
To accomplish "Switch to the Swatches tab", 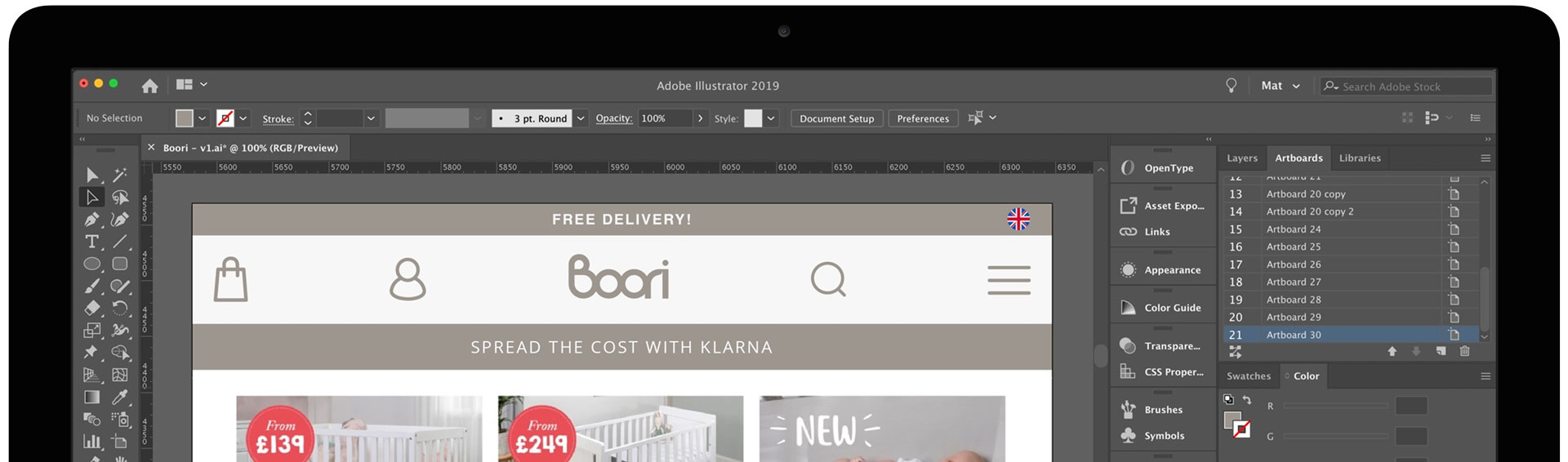I will tap(1249, 376).
